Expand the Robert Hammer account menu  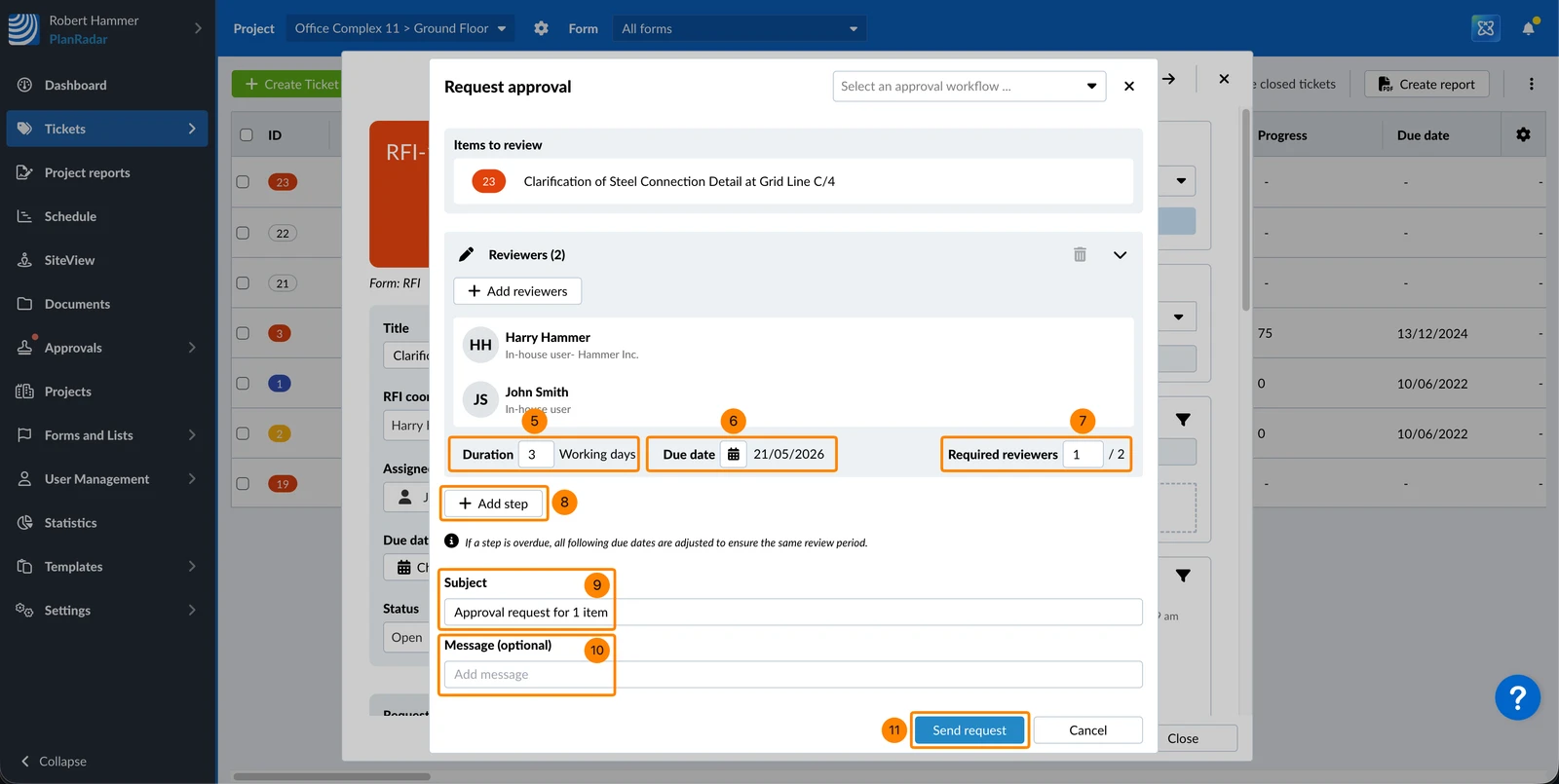198,28
